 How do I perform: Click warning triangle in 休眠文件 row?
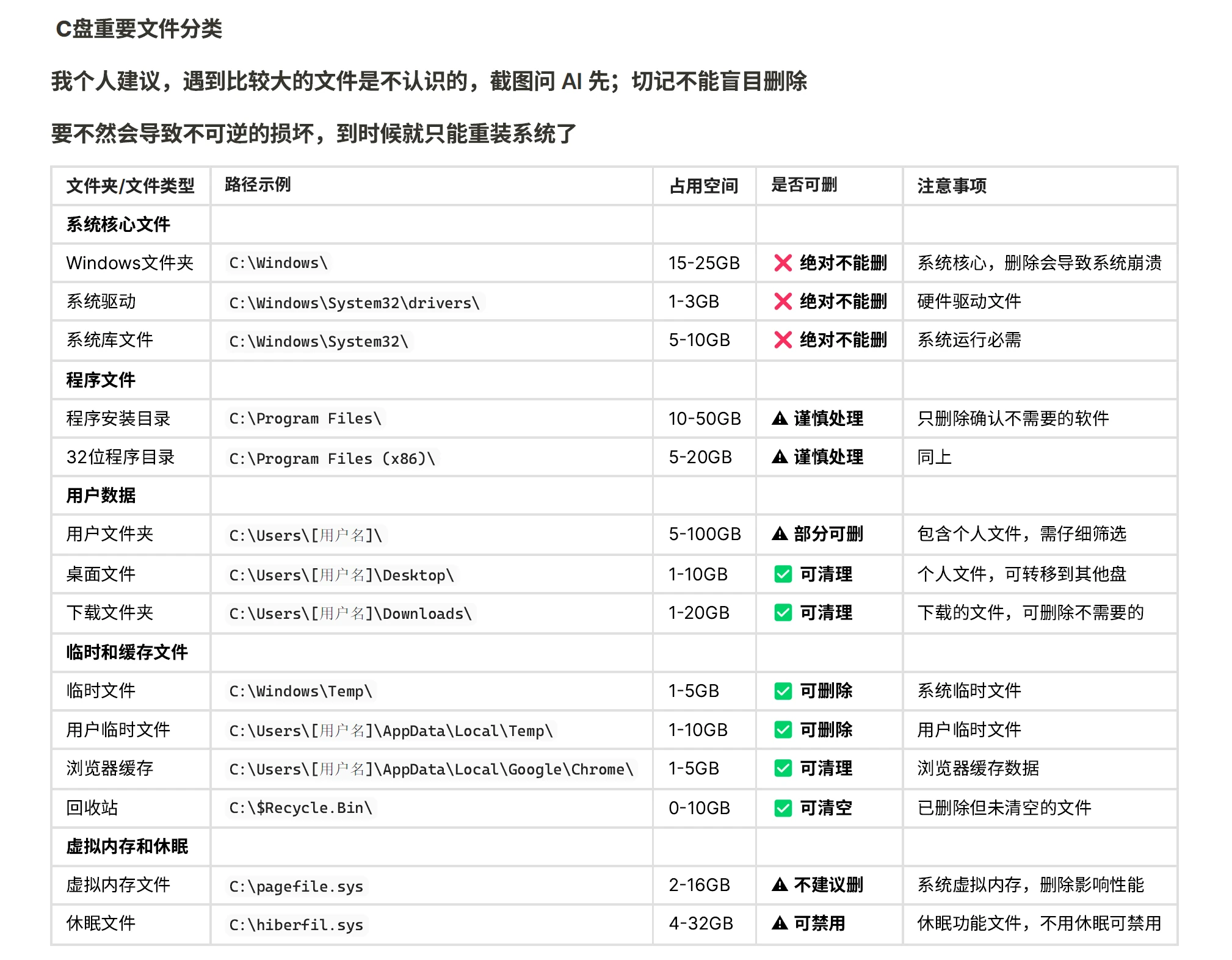coord(780,923)
